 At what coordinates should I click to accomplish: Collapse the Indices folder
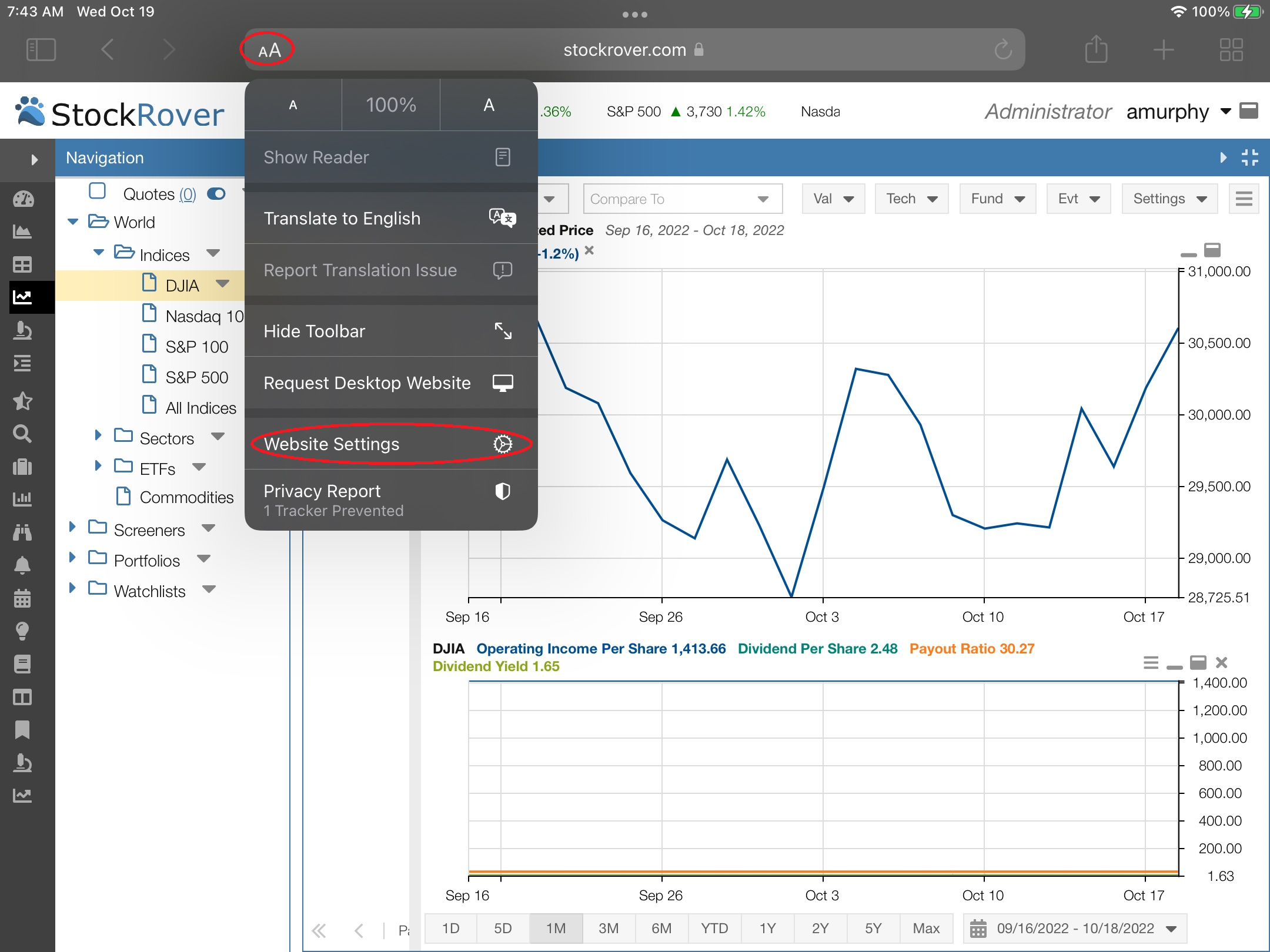coord(99,252)
